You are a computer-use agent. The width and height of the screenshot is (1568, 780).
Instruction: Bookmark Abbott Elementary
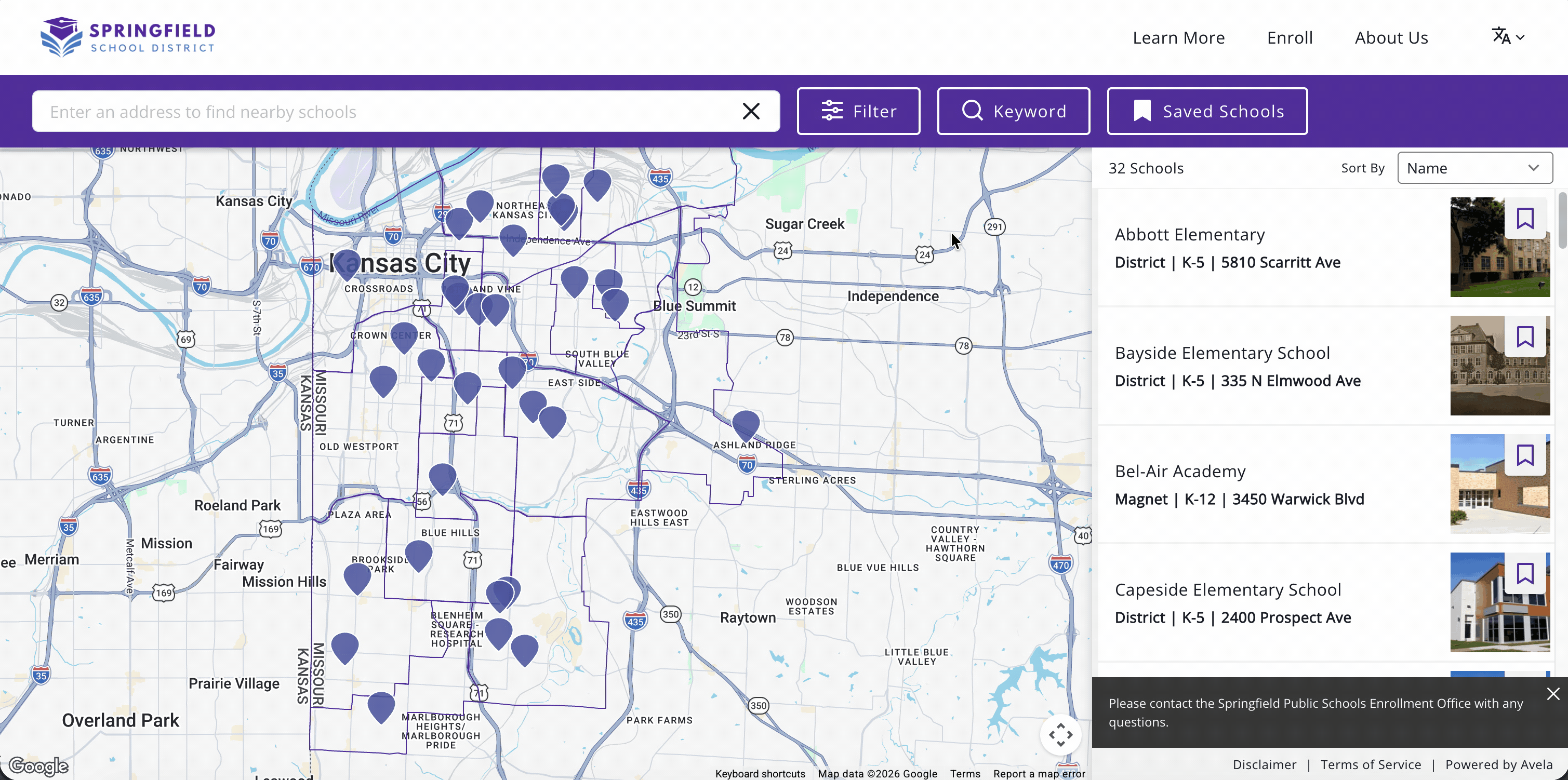click(x=1525, y=219)
